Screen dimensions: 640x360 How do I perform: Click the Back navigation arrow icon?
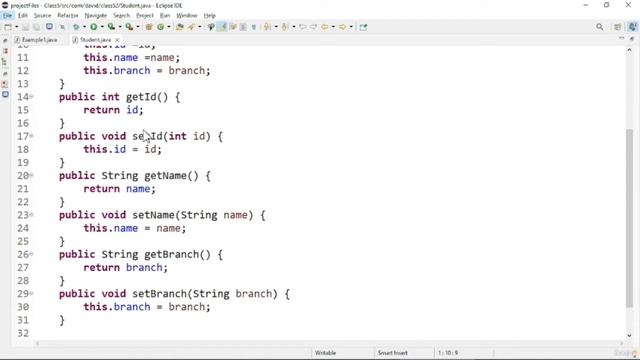pos(324,27)
